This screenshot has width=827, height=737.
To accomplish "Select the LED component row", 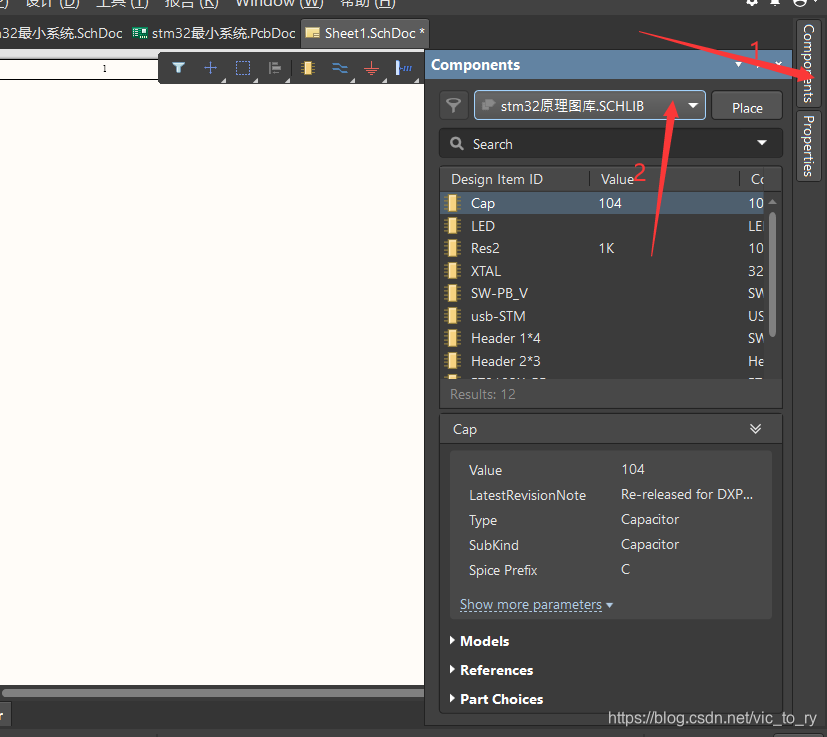I will [604, 226].
